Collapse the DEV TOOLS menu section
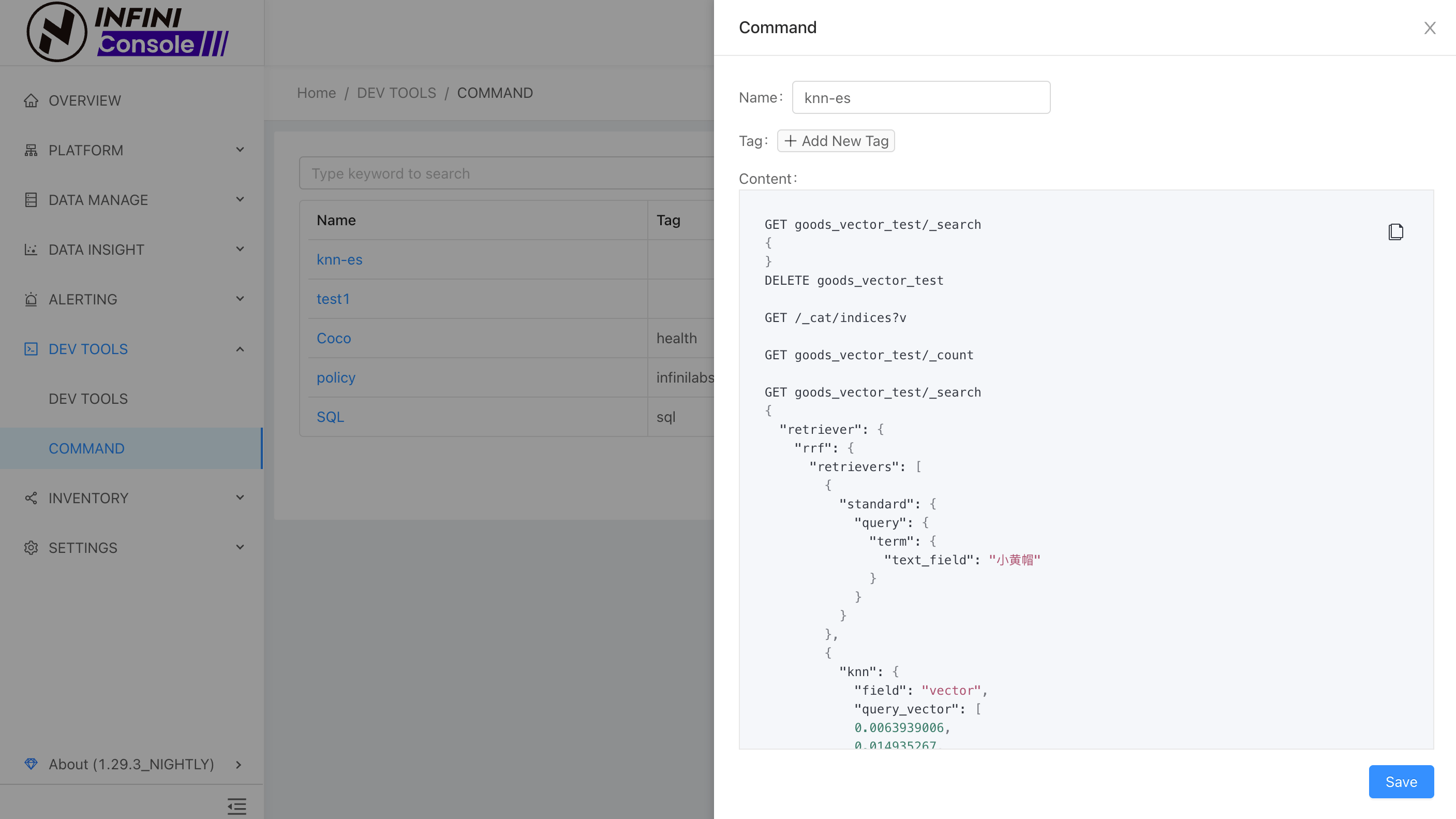This screenshot has height=819, width=1456. point(240,349)
